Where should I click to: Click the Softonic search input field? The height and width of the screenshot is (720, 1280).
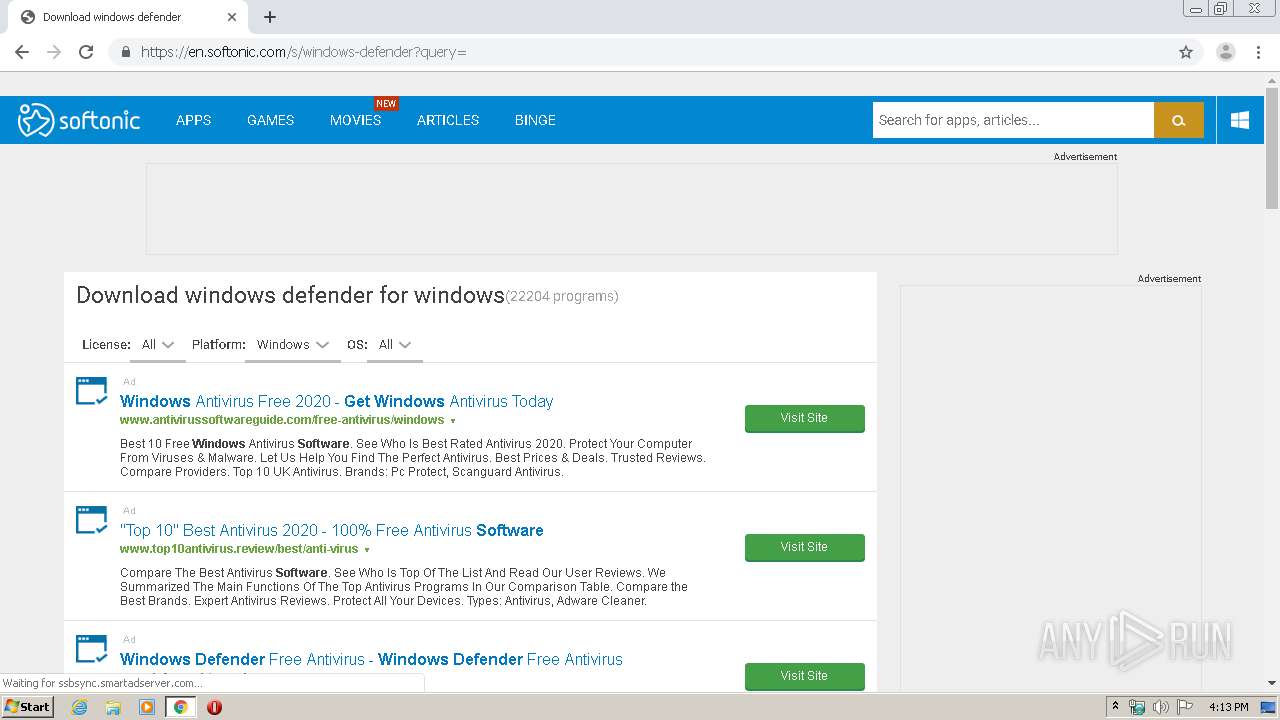point(1013,120)
